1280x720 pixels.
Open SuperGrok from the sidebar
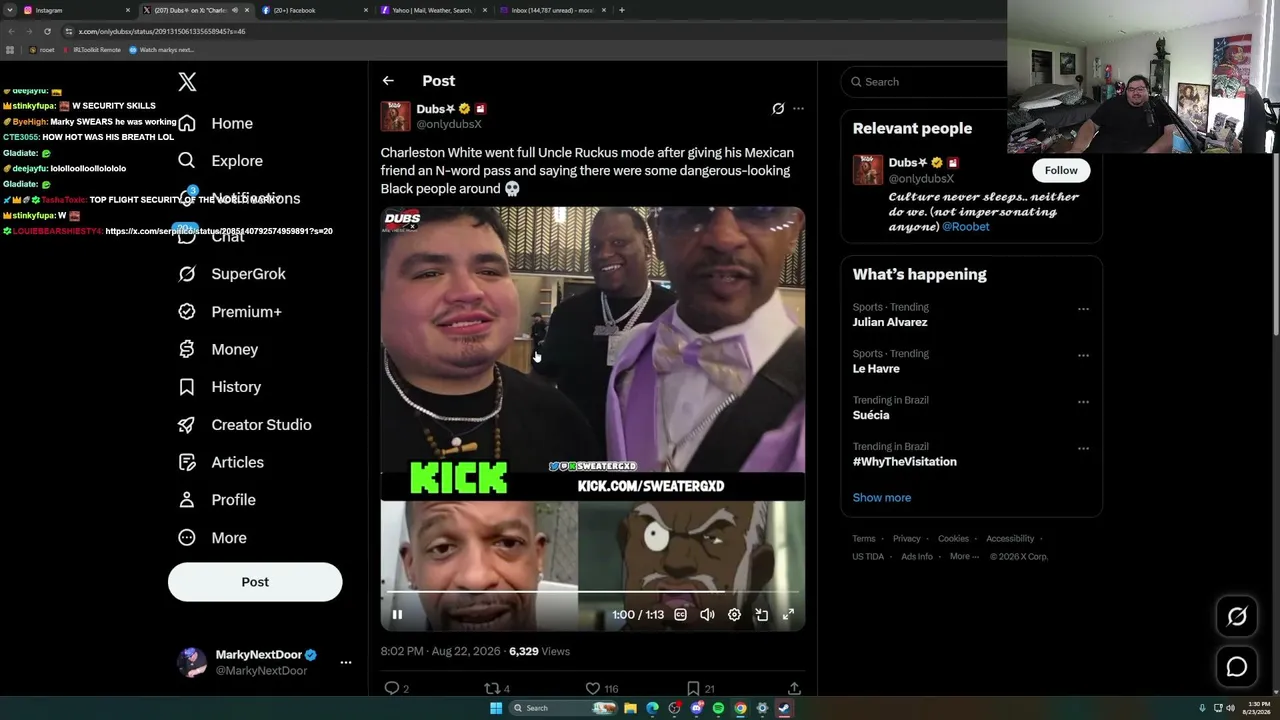click(232, 274)
